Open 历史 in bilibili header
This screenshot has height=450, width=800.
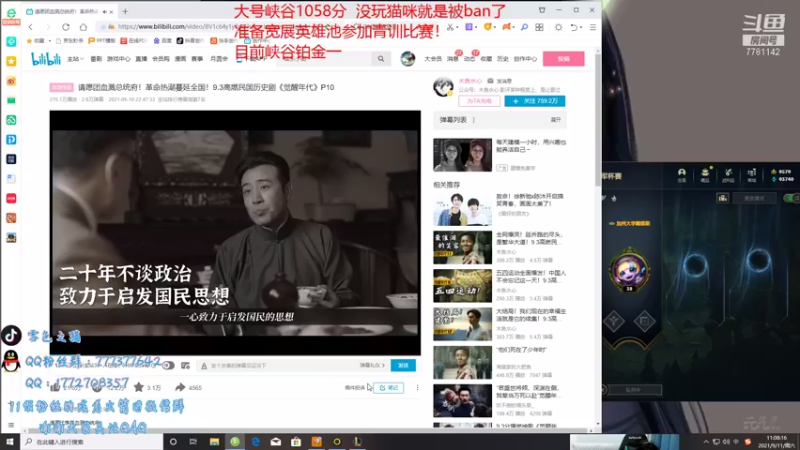coord(503,59)
